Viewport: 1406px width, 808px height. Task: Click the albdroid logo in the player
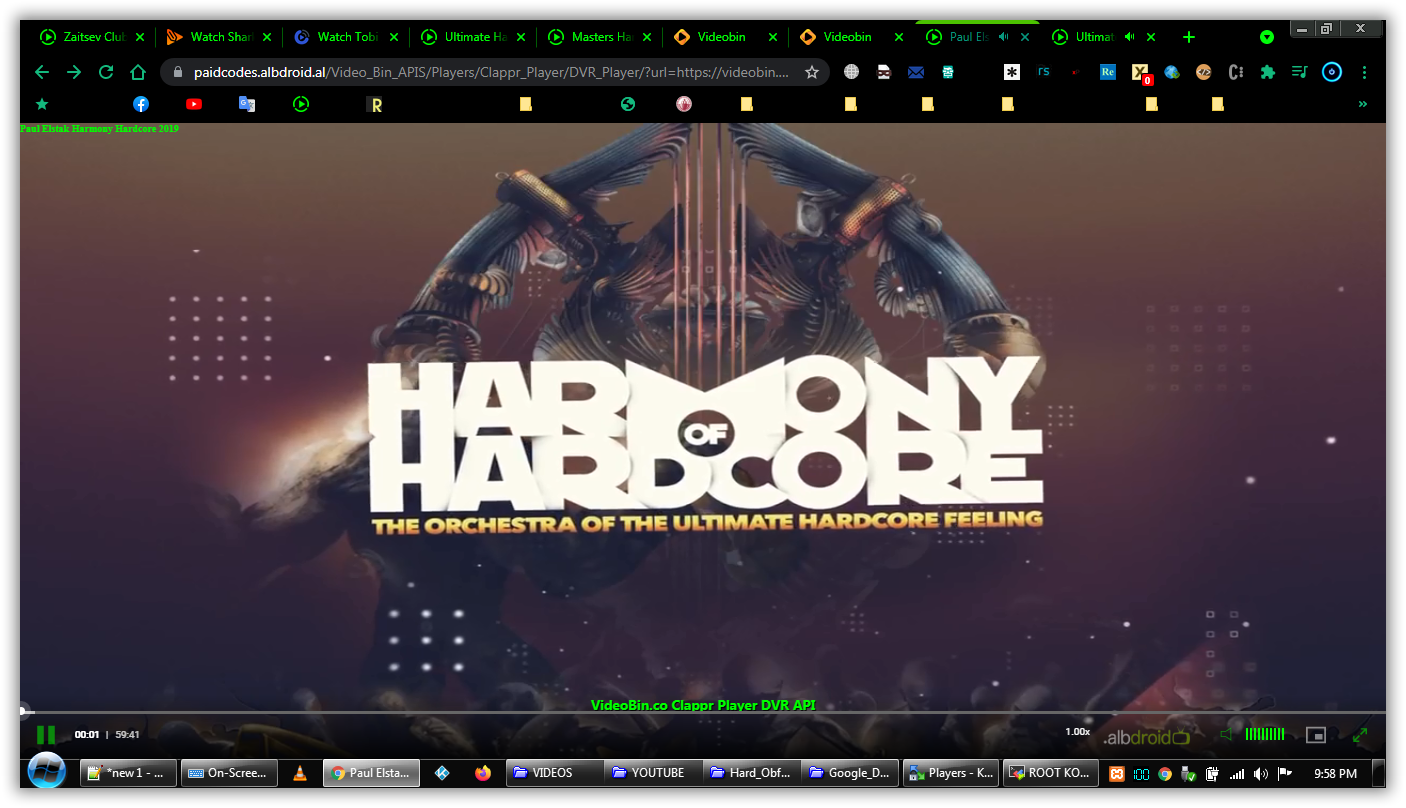[1146, 738]
